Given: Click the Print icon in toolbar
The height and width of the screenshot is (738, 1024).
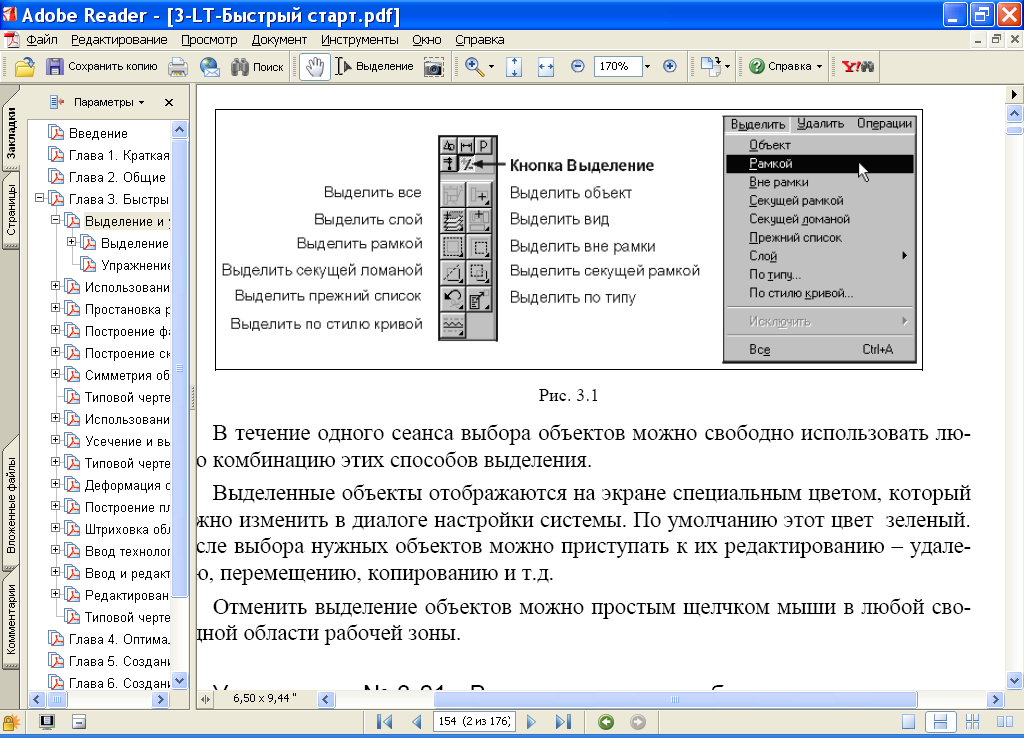Looking at the screenshot, I should tap(178, 67).
